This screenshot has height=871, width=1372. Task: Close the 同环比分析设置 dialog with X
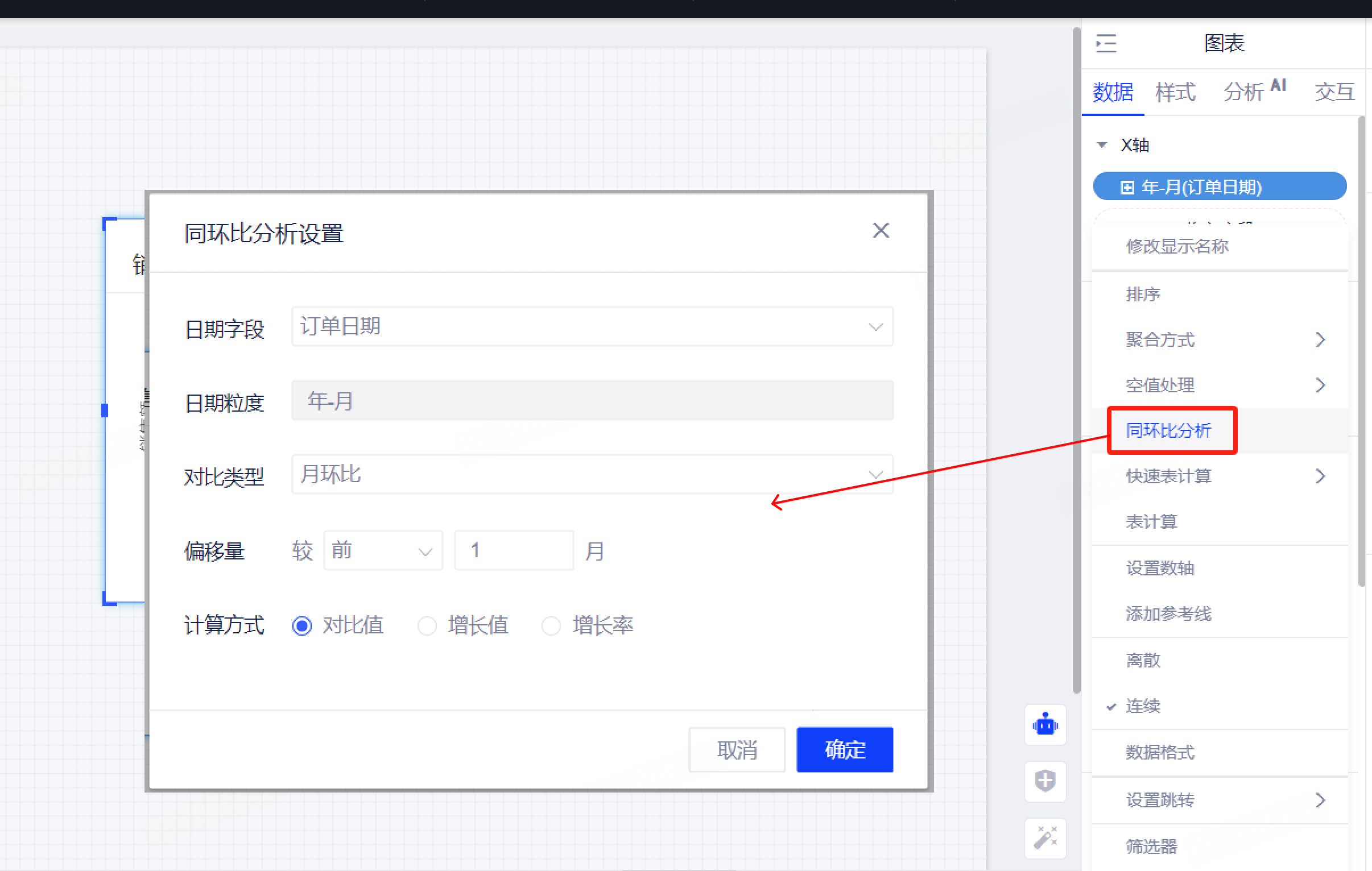[881, 231]
